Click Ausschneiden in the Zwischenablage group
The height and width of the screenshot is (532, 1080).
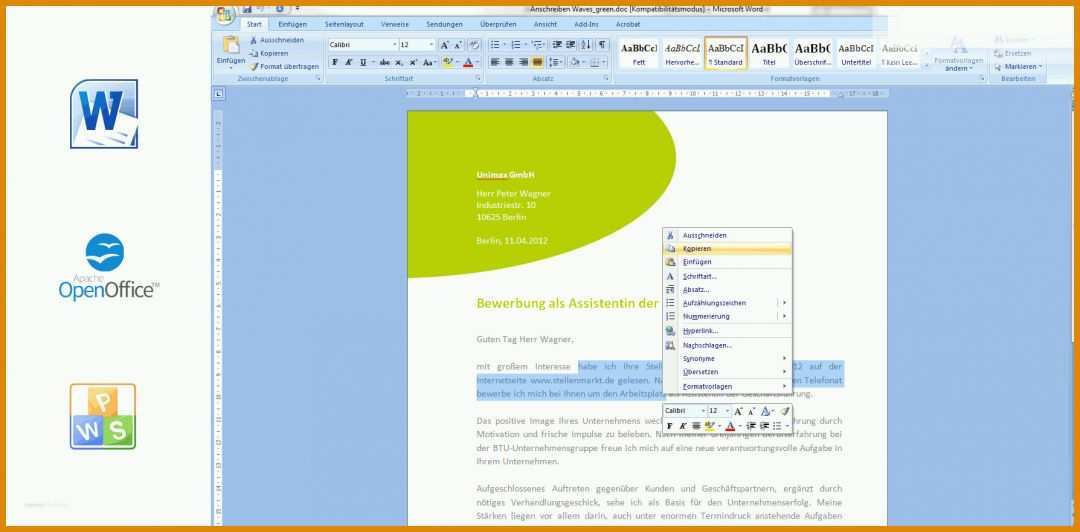[276, 41]
